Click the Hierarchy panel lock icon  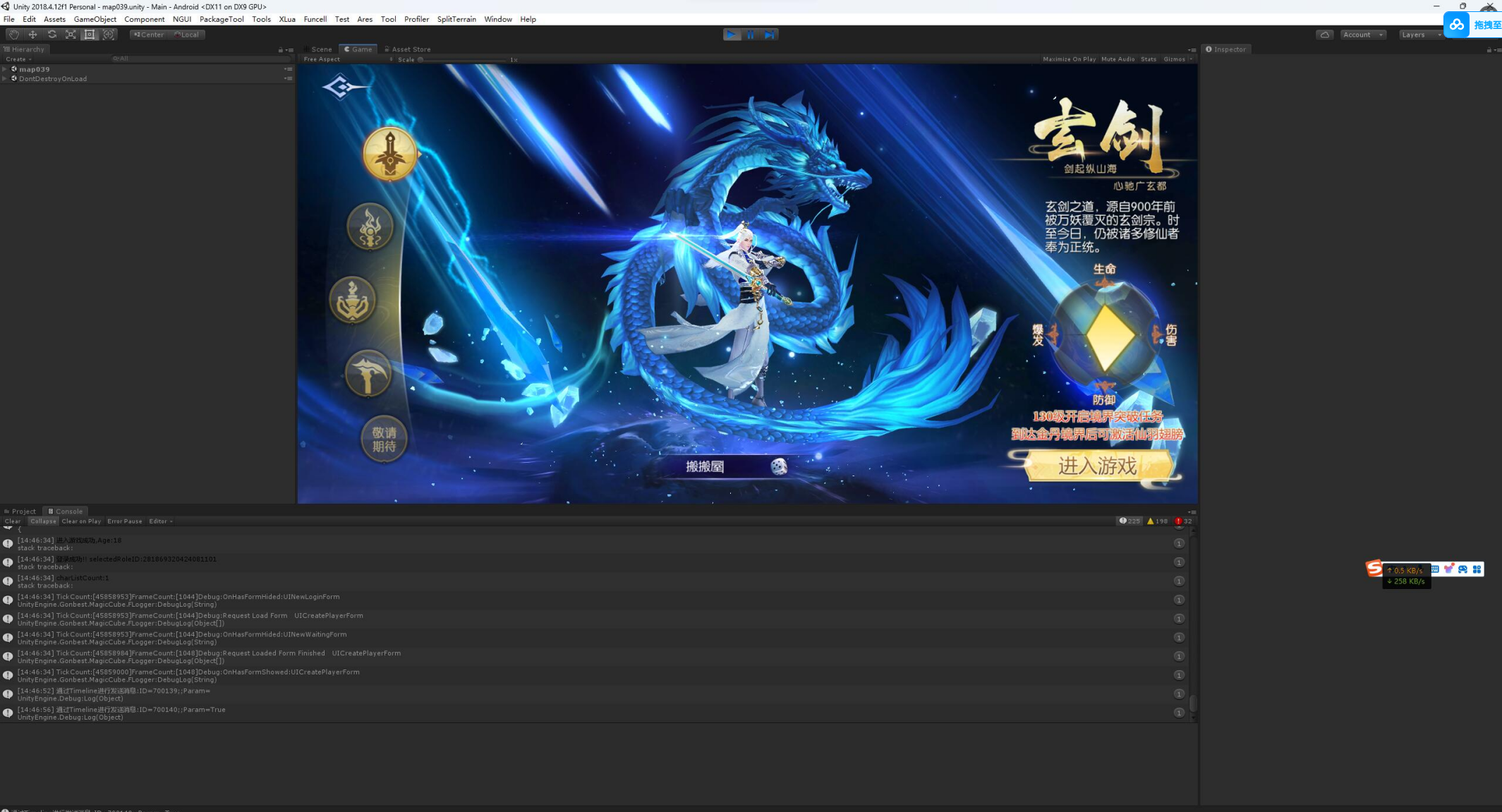[x=280, y=50]
